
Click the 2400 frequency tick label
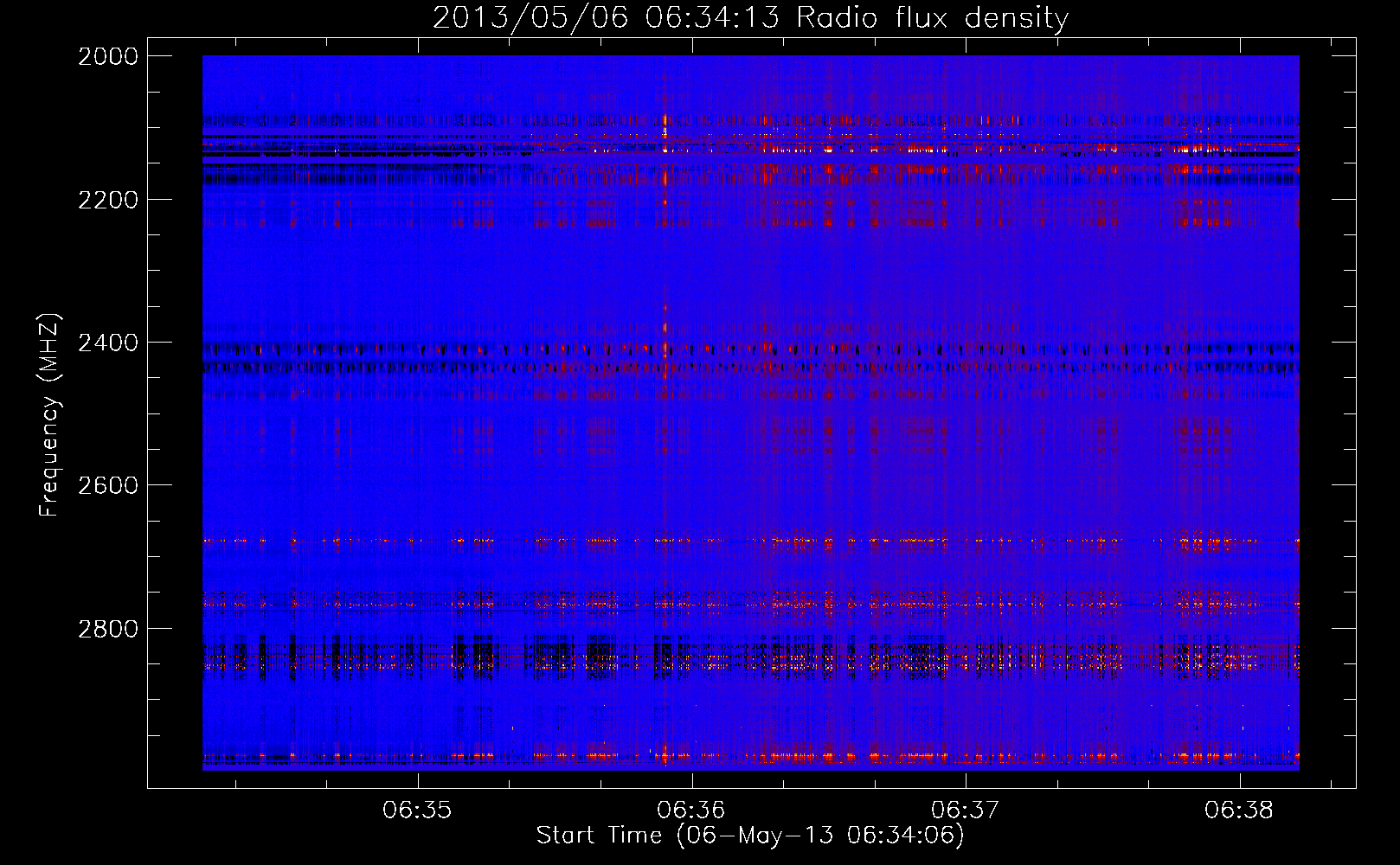click(x=108, y=343)
